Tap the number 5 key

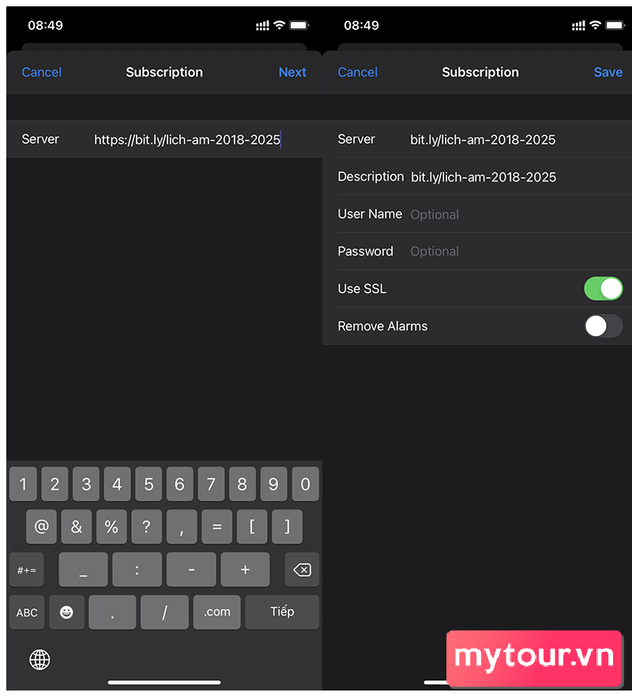149,484
